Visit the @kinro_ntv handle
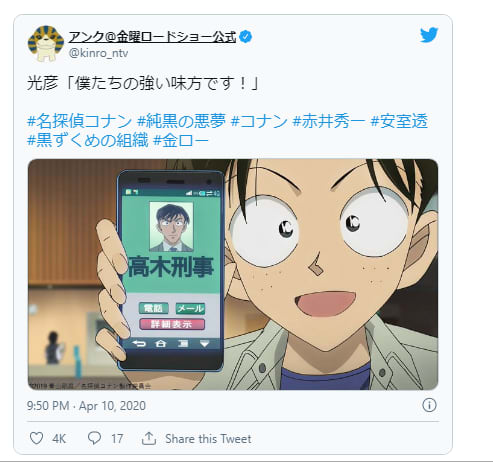This screenshot has height=464, width=493. [x=98, y=53]
